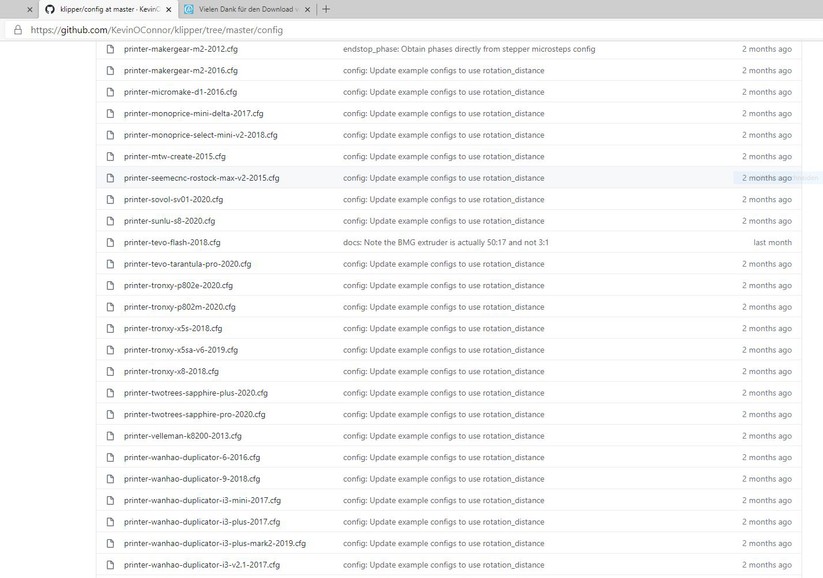
Task: Click the lock icon in address bar
Action: coord(16,30)
